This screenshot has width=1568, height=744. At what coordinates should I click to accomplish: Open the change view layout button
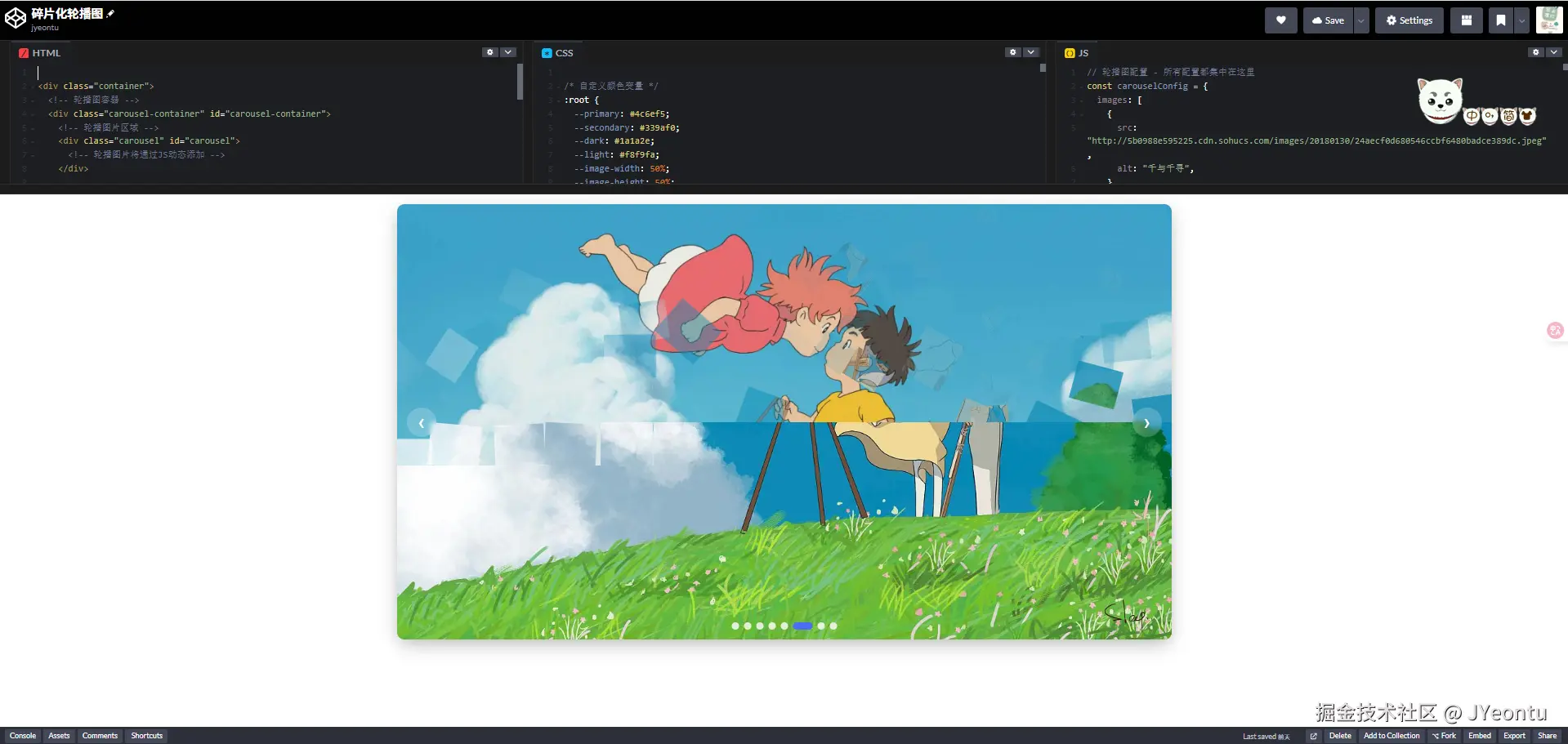1467,20
